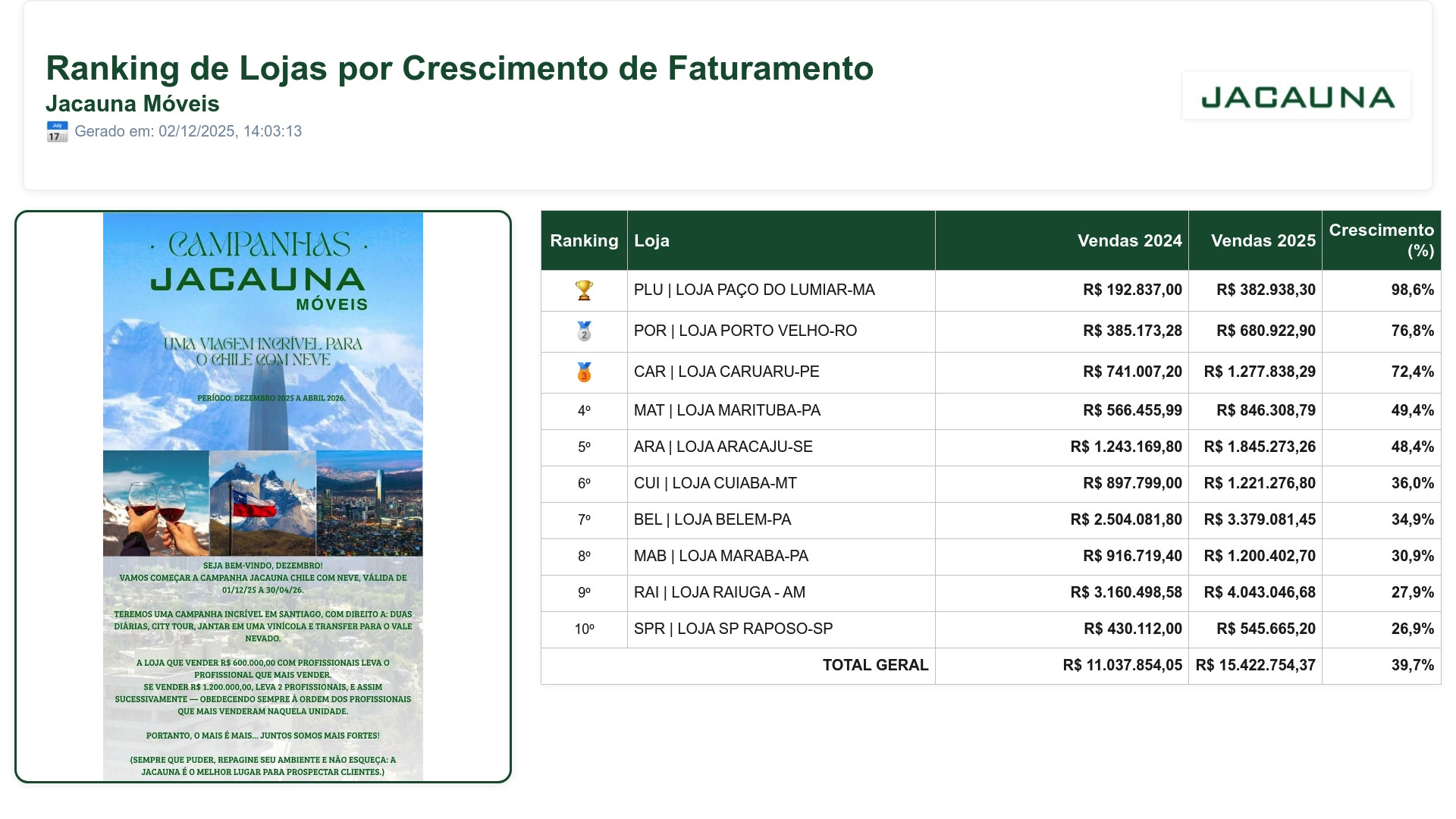Click the TOTAL GERAL row label
This screenshot has width=1456, height=819.
click(875, 666)
